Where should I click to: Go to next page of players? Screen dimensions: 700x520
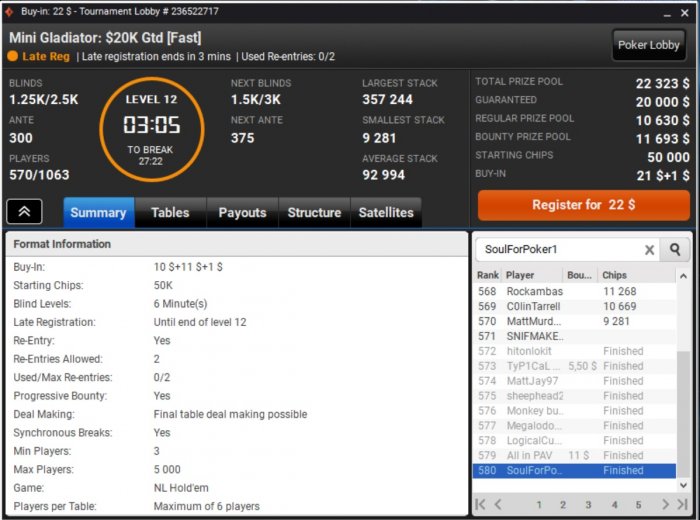tap(665, 504)
